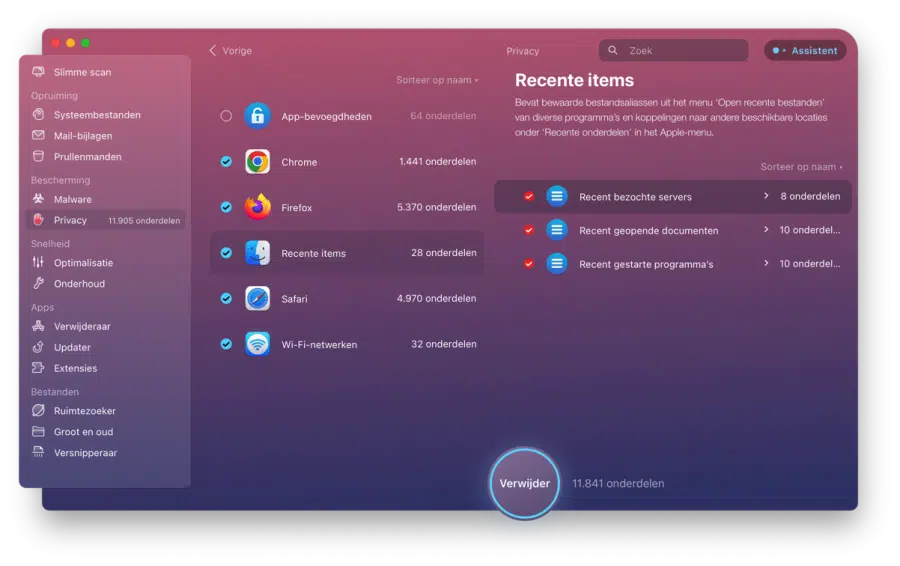Open the Verwijderaar label in sidebar
Viewport: 900px width, 566px height.
click(x=82, y=327)
